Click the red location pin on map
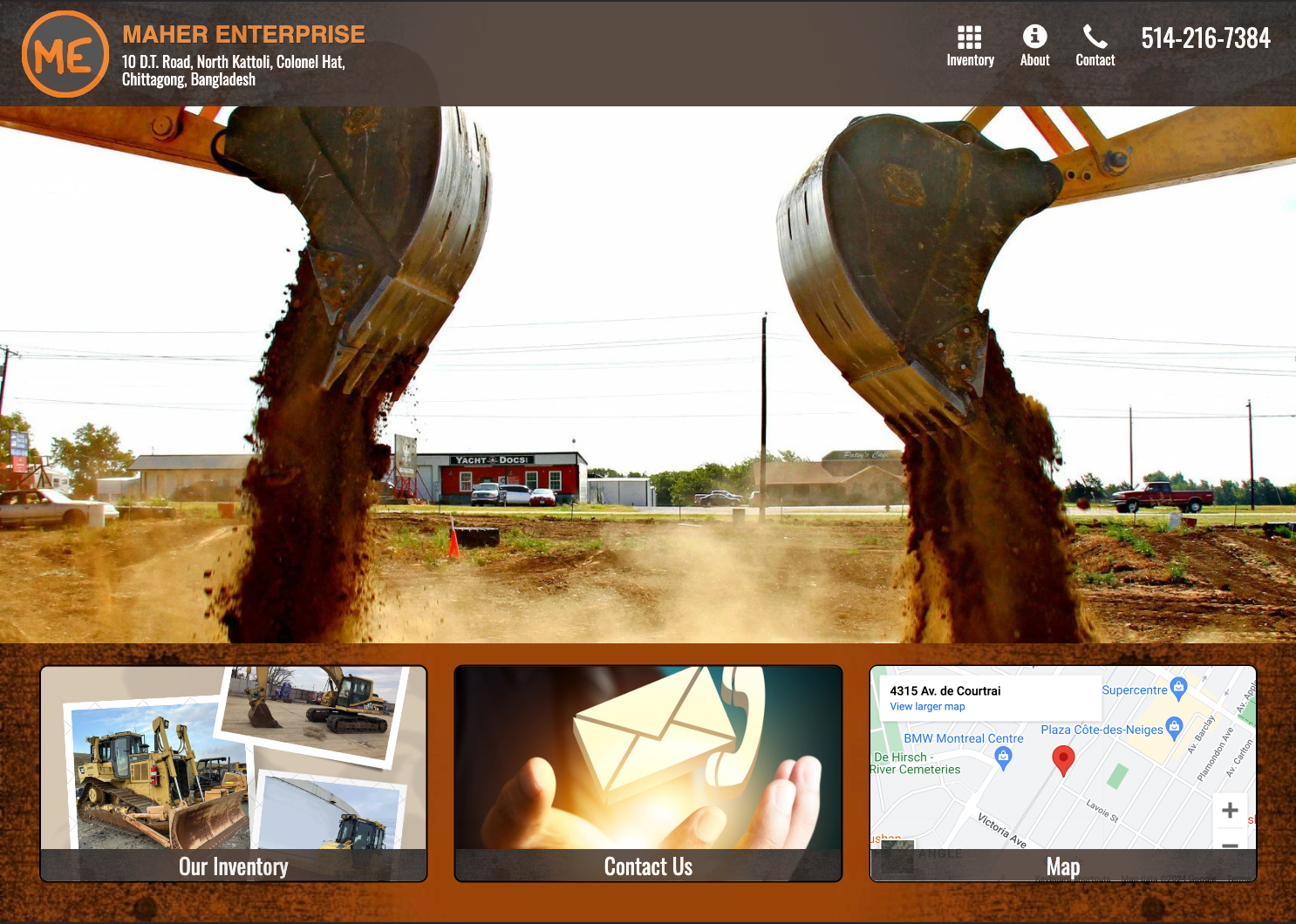Screen dimensions: 1296x924 1063,760
